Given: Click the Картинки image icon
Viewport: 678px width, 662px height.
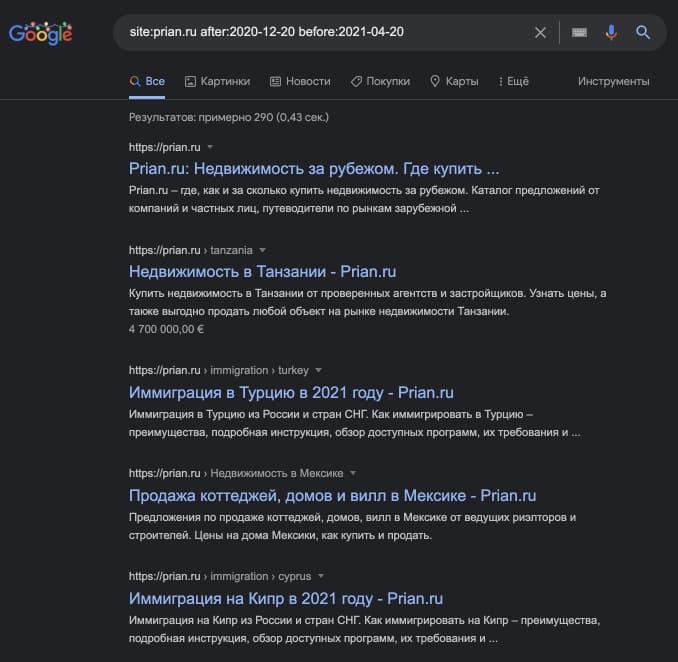Looking at the screenshot, I should [190, 81].
